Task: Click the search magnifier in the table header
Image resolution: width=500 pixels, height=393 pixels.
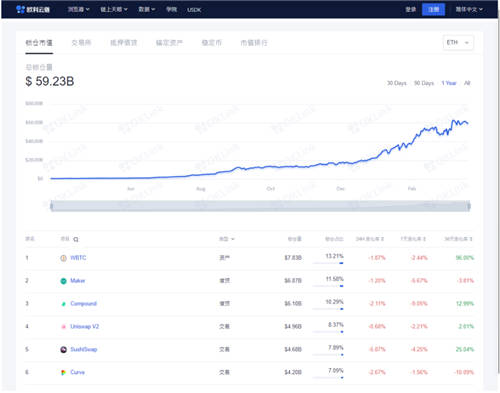Action: 76,239
